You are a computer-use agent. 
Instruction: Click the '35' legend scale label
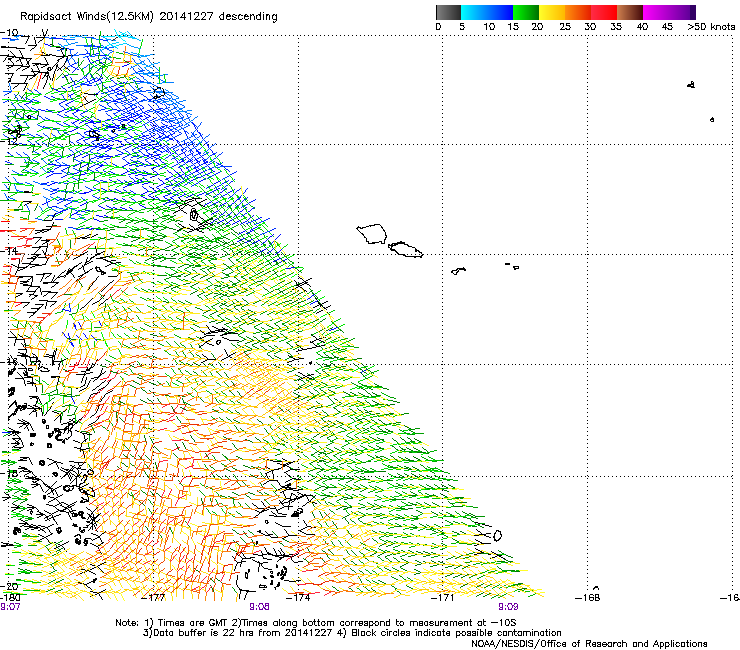[x=616, y=27]
